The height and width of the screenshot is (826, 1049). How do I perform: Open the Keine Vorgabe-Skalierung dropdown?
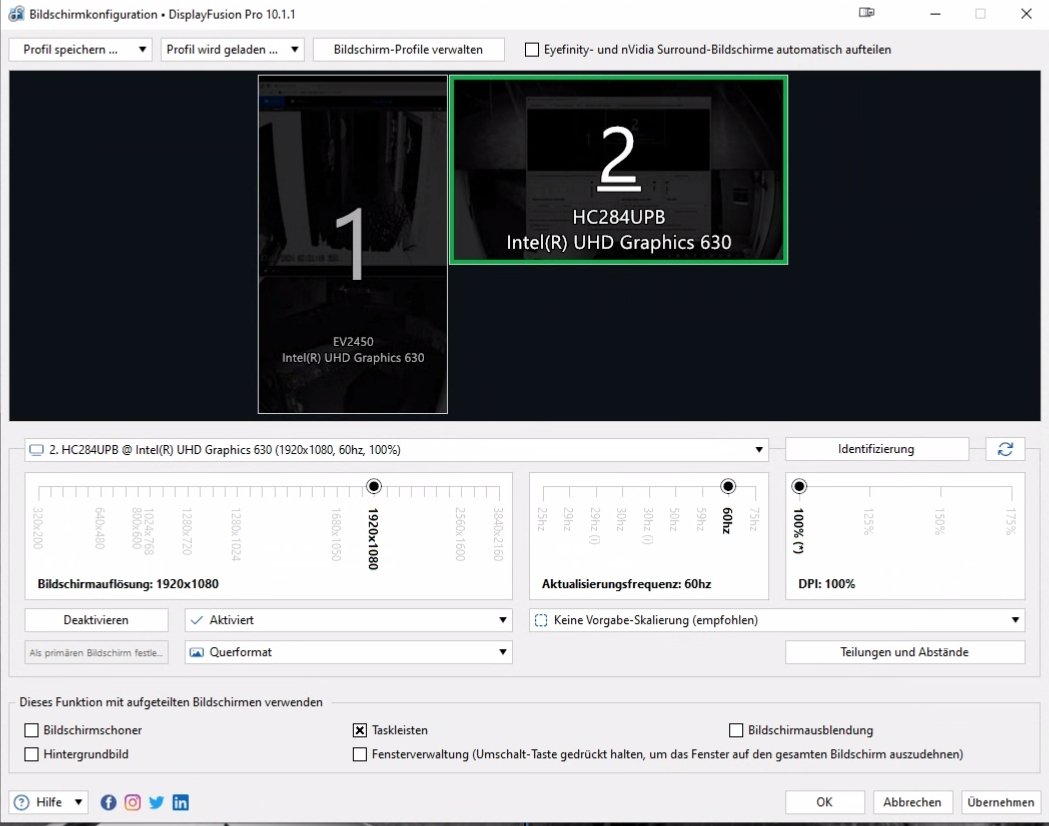pos(777,620)
